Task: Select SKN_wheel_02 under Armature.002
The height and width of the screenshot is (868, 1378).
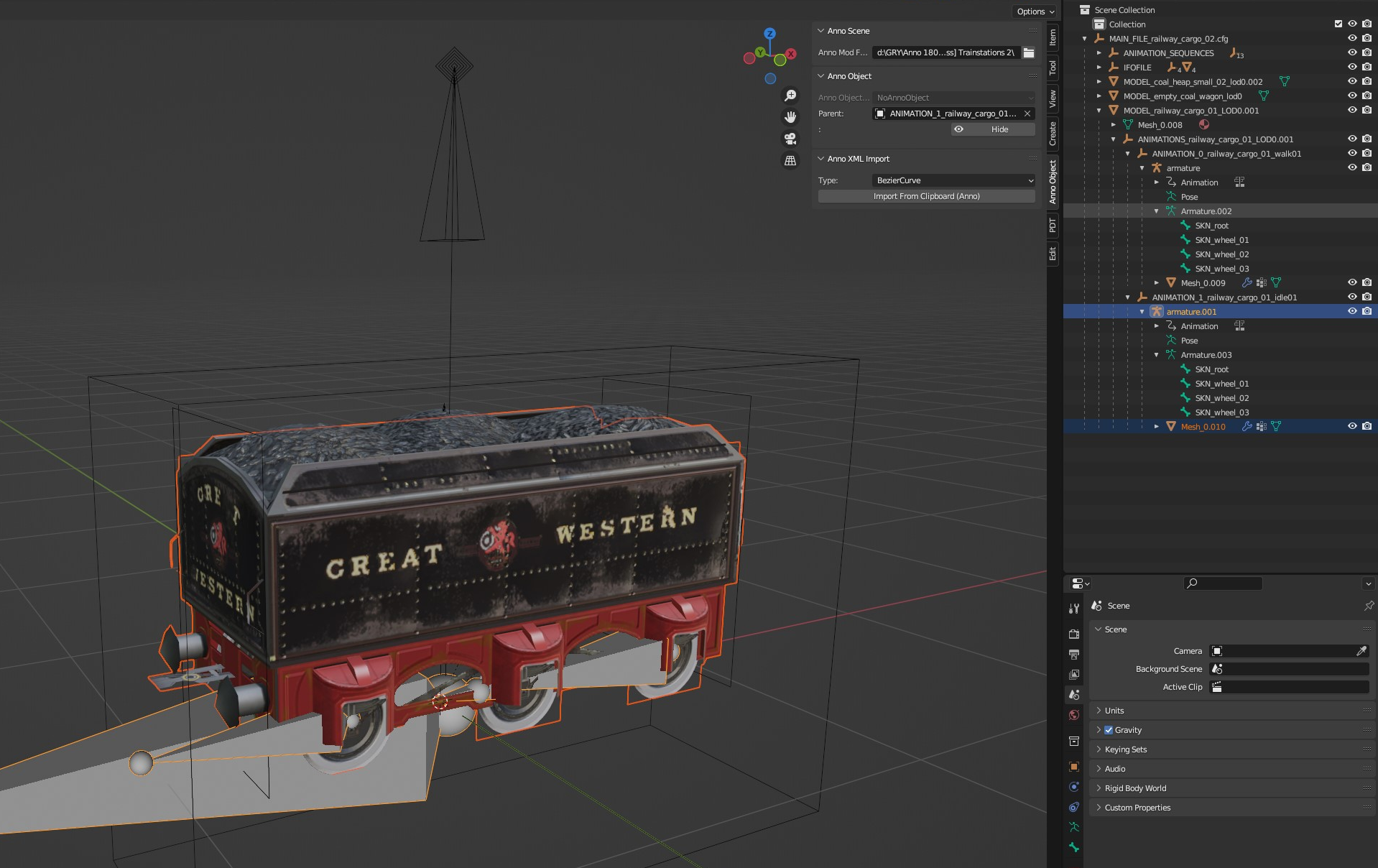Action: (x=1222, y=254)
